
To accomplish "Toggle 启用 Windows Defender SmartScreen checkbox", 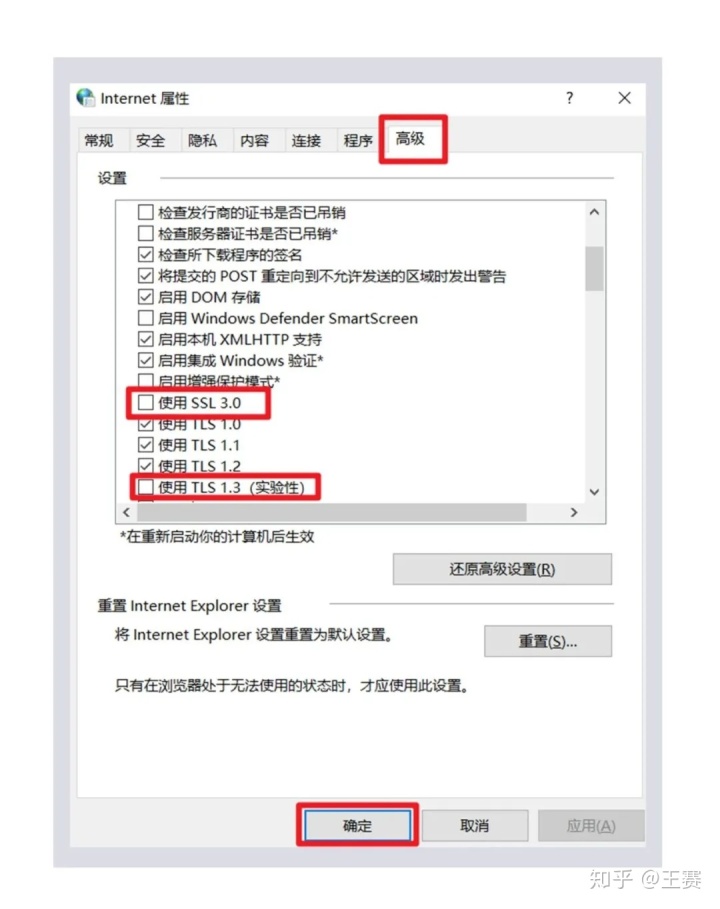I will pos(146,318).
